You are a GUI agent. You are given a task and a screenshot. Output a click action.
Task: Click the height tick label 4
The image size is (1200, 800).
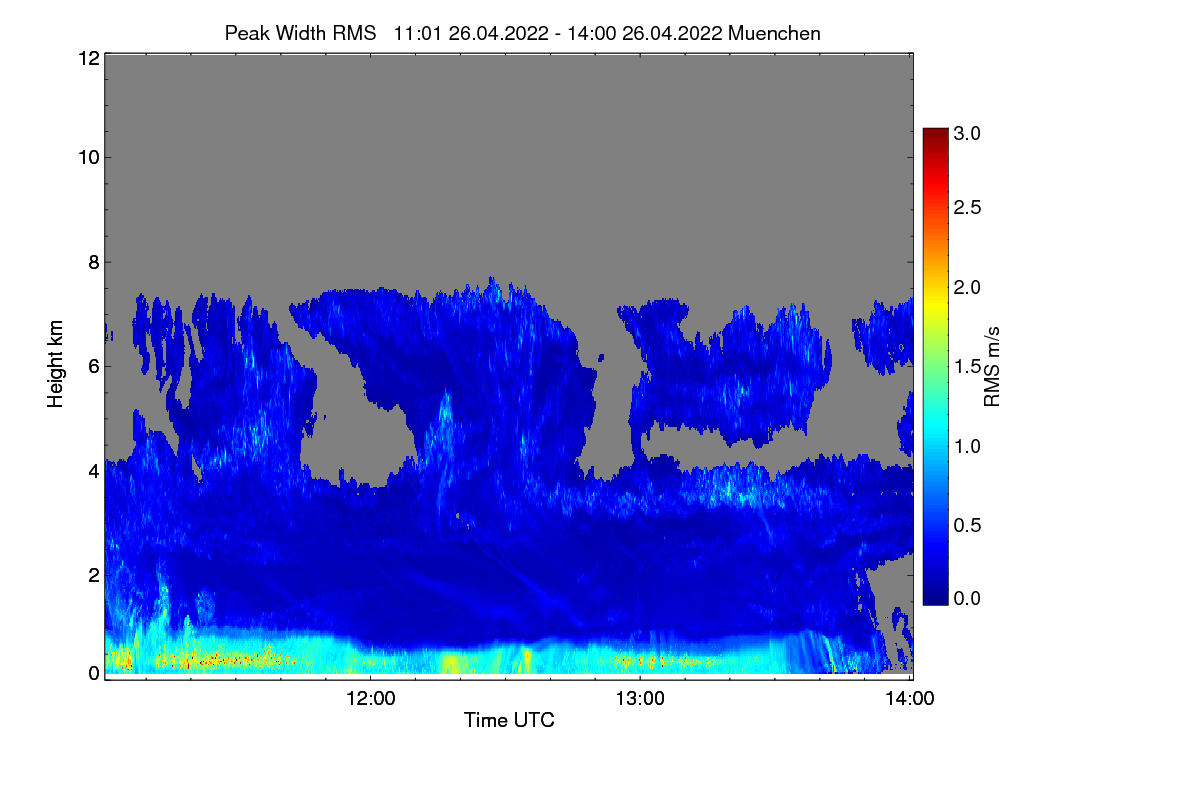point(93,470)
